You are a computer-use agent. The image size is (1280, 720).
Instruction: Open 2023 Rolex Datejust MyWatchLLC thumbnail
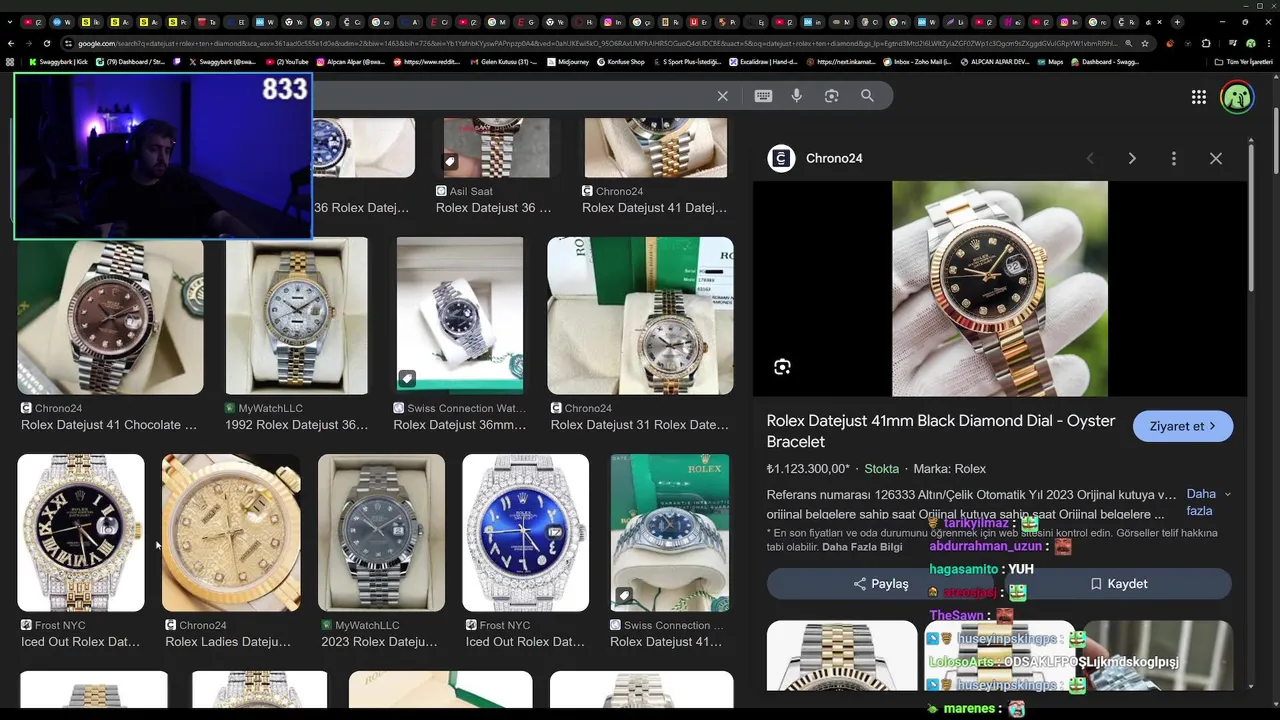(381, 533)
